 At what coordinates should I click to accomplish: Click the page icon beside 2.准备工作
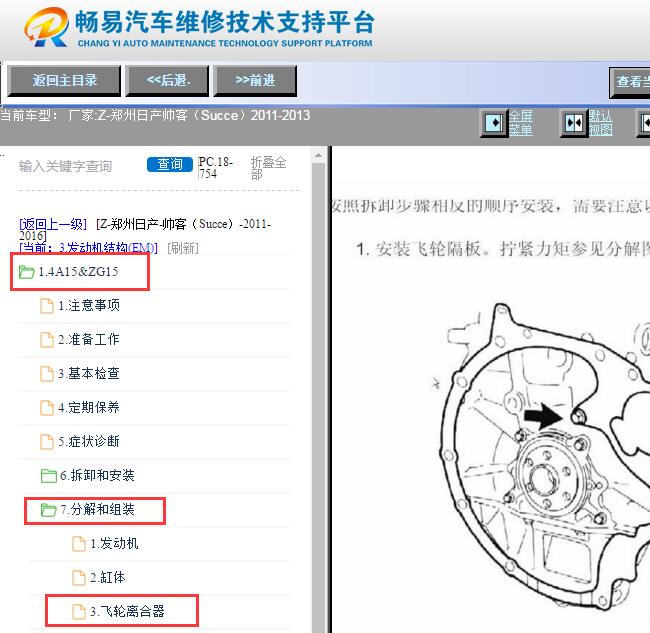click(x=46, y=340)
